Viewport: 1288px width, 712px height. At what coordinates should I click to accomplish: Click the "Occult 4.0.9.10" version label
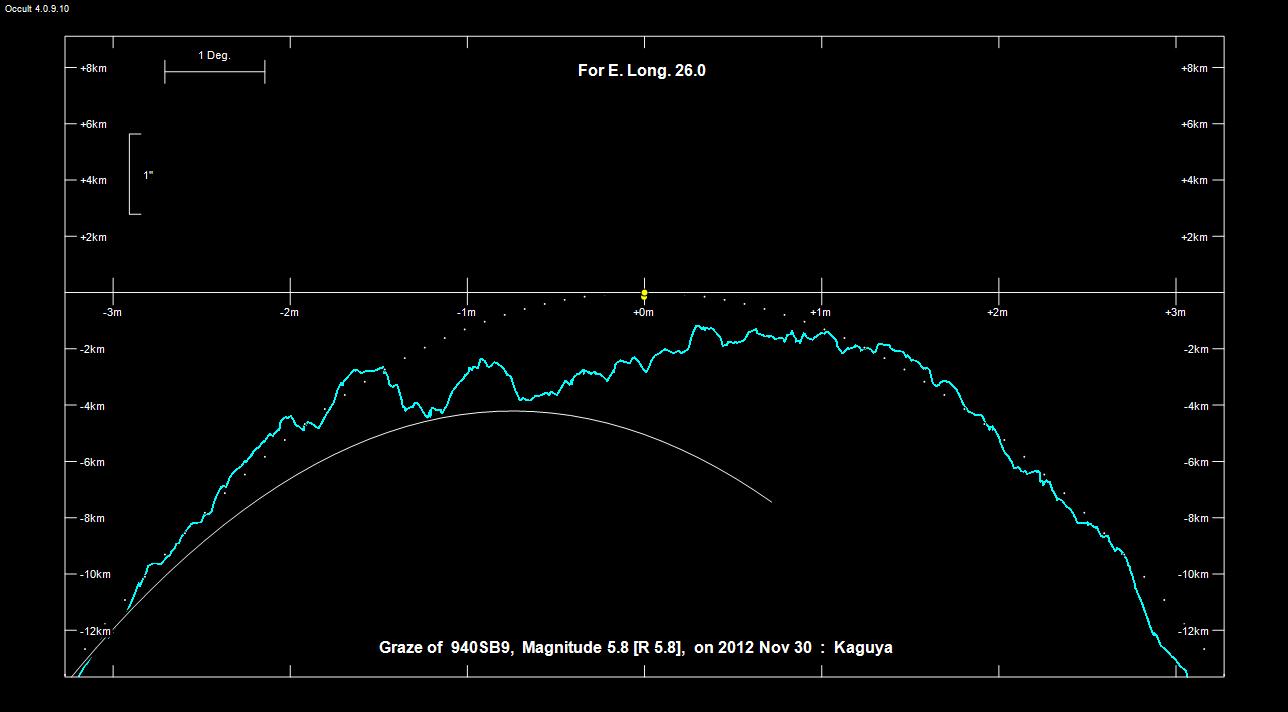coord(37,8)
